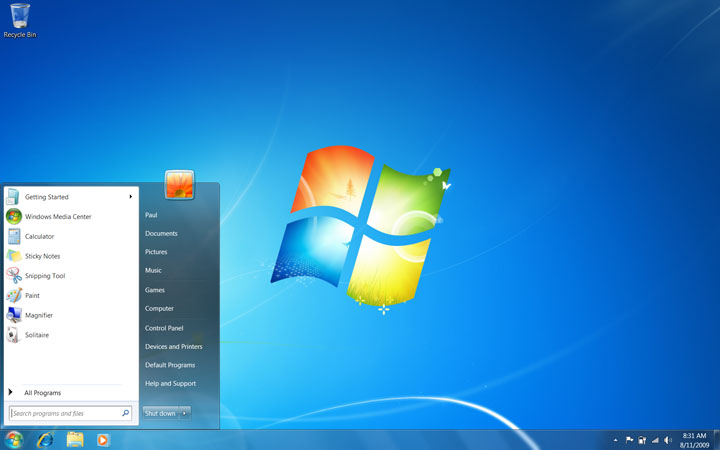
Task: Open Control Panel from Start menu
Action: (x=164, y=328)
